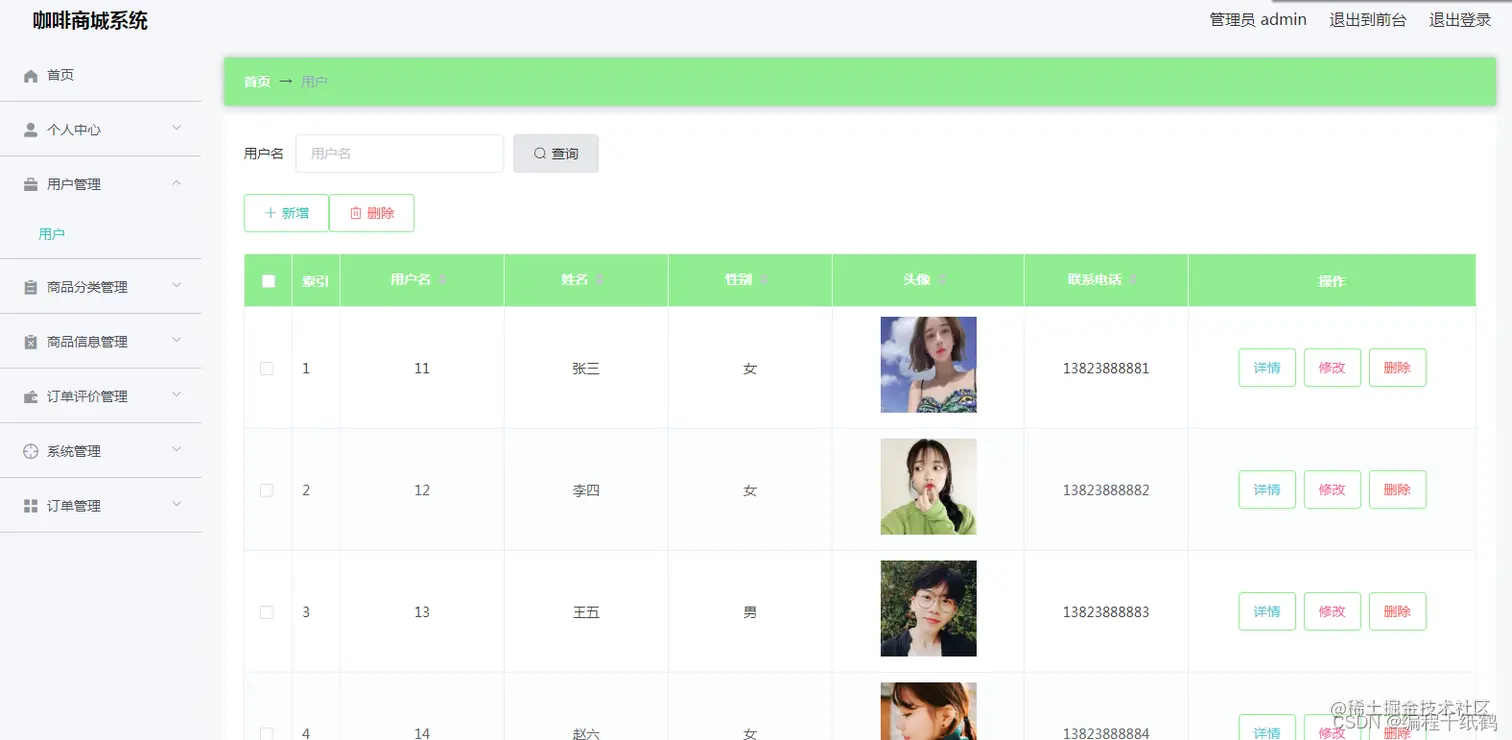Click 王五's avatar thumbnail
1512x740 pixels.
click(x=928, y=609)
